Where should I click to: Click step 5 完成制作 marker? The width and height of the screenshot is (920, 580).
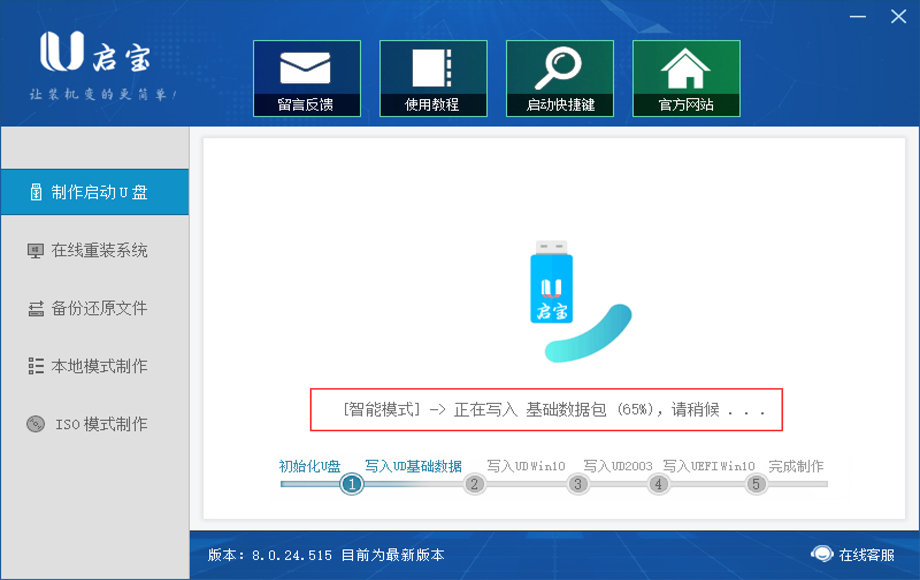(x=755, y=484)
